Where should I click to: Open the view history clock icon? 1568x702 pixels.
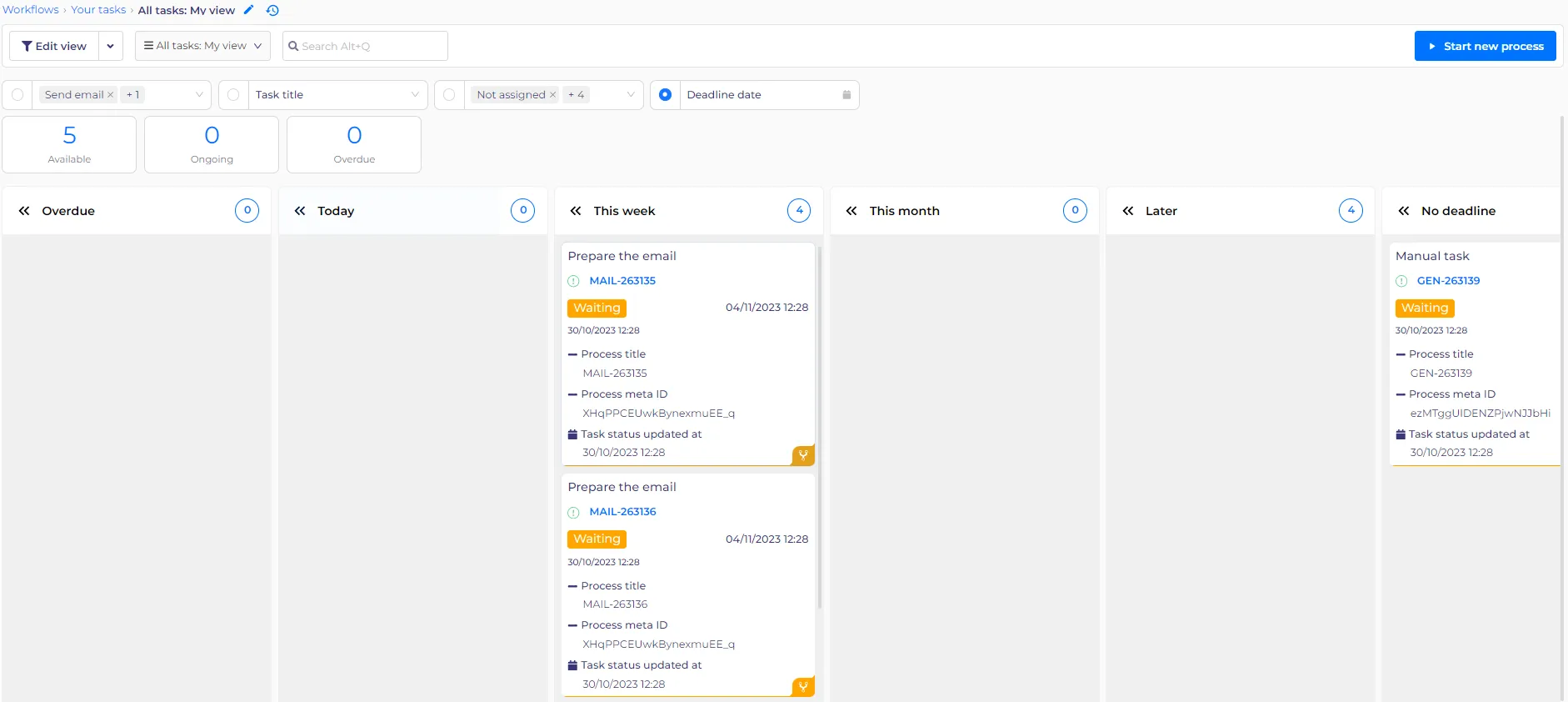[x=272, y=10]
